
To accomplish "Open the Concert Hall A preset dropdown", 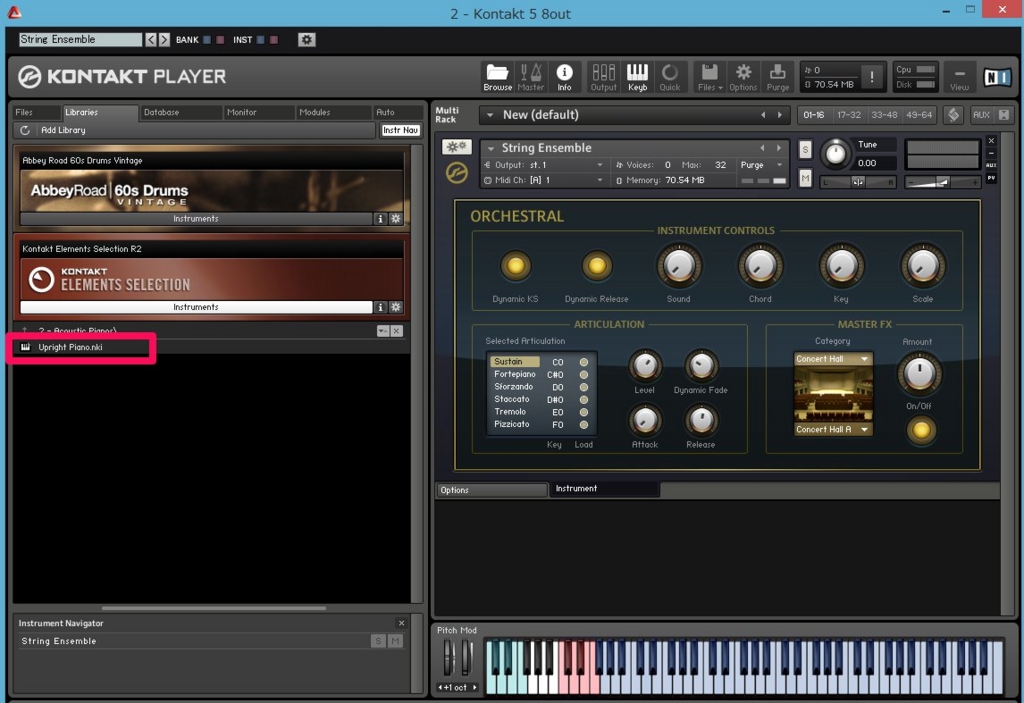I will [832, 430].
